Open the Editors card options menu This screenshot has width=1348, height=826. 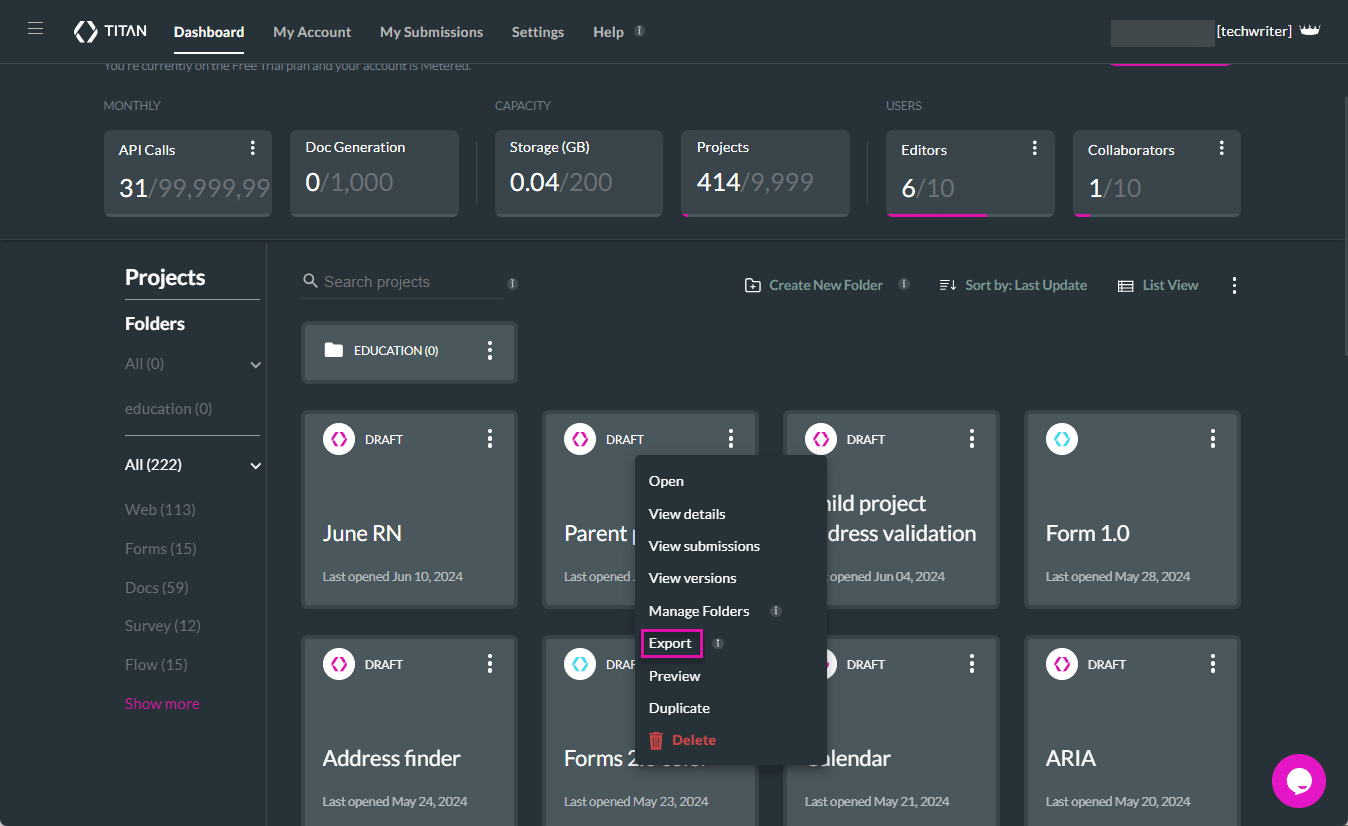[1035, 147]
